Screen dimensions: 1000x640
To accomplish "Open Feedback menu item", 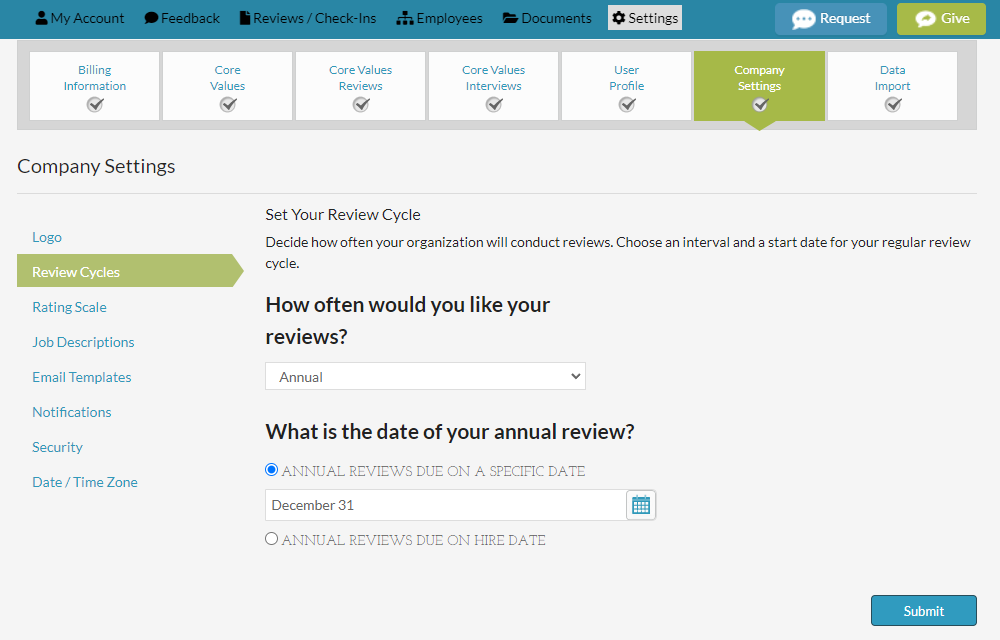I will pyautogui.click(x=182, y=18).
